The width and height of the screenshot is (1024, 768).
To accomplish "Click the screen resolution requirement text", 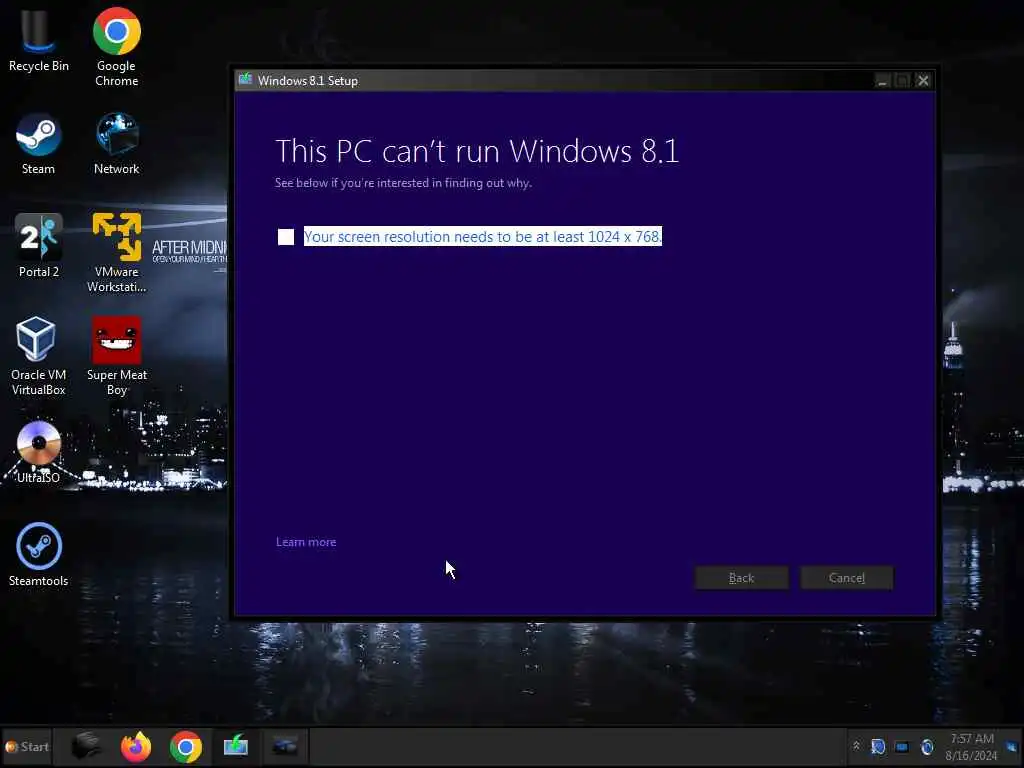I will (483, 236).
